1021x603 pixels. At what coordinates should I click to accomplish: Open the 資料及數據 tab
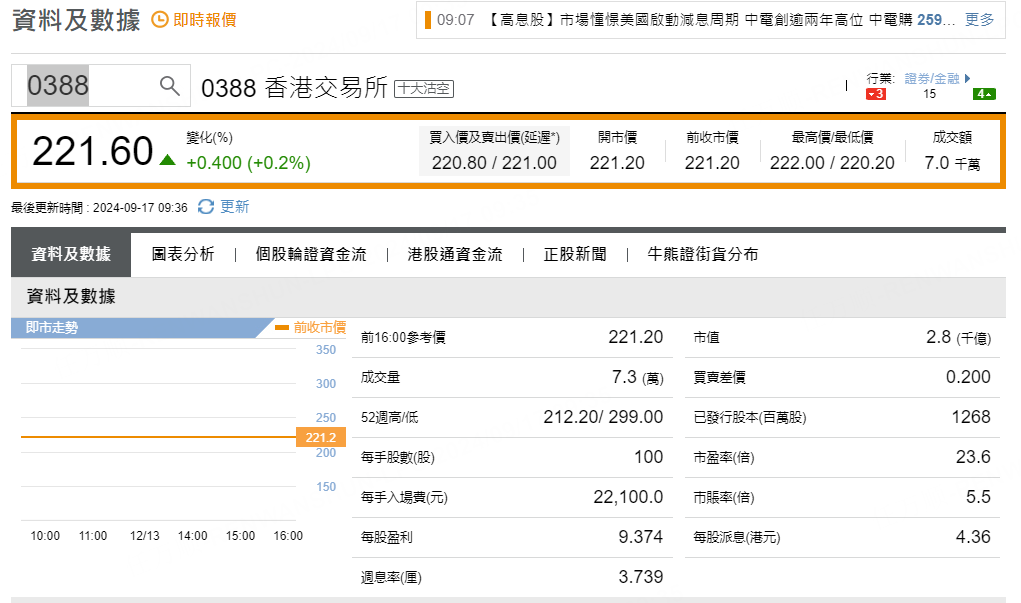tap(71, 254)
